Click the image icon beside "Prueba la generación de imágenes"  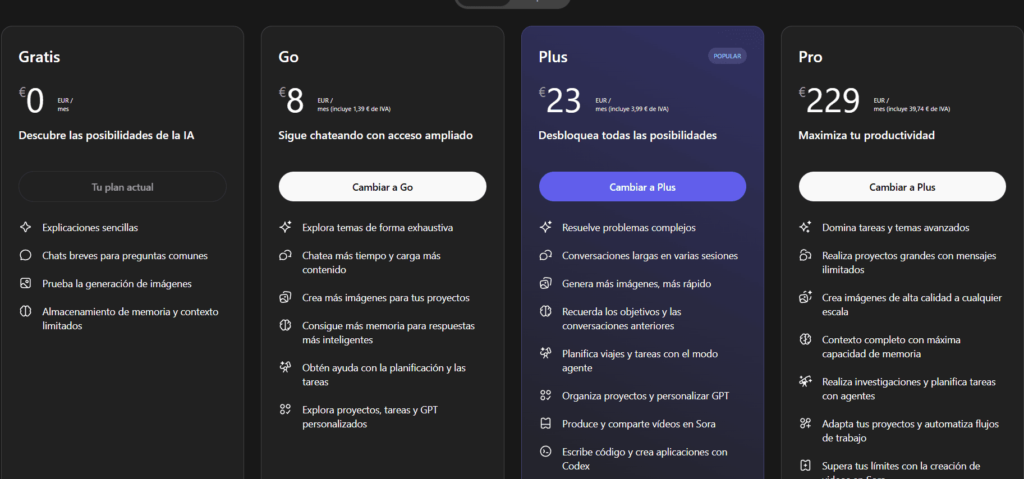pos(26,284)
